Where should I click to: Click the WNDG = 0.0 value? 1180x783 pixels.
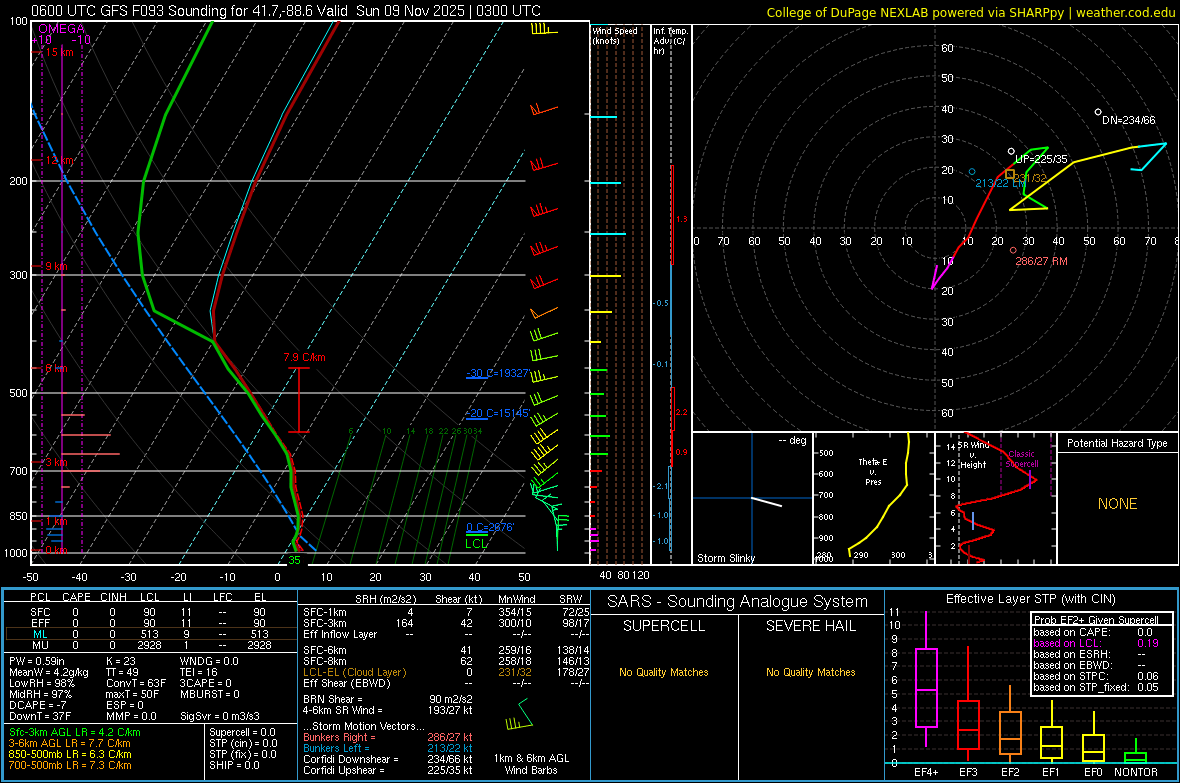[209, 661]
